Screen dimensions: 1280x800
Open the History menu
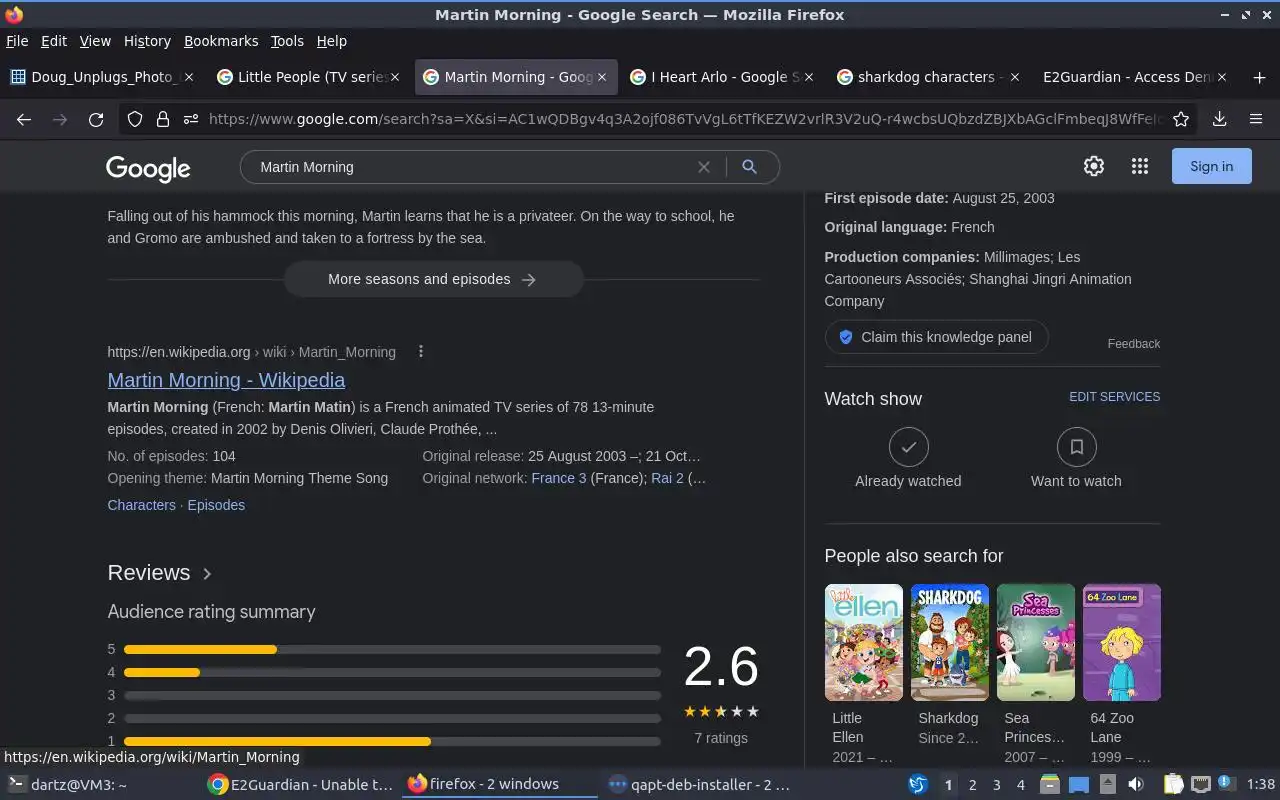coord(147,41)
